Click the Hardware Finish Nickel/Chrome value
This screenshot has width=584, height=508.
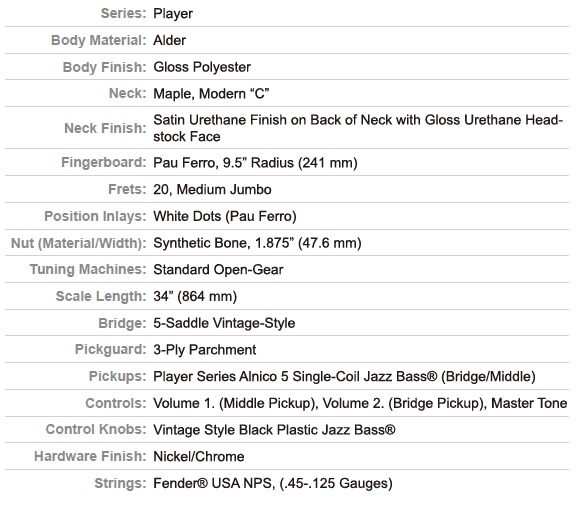[x=199, y=457]
